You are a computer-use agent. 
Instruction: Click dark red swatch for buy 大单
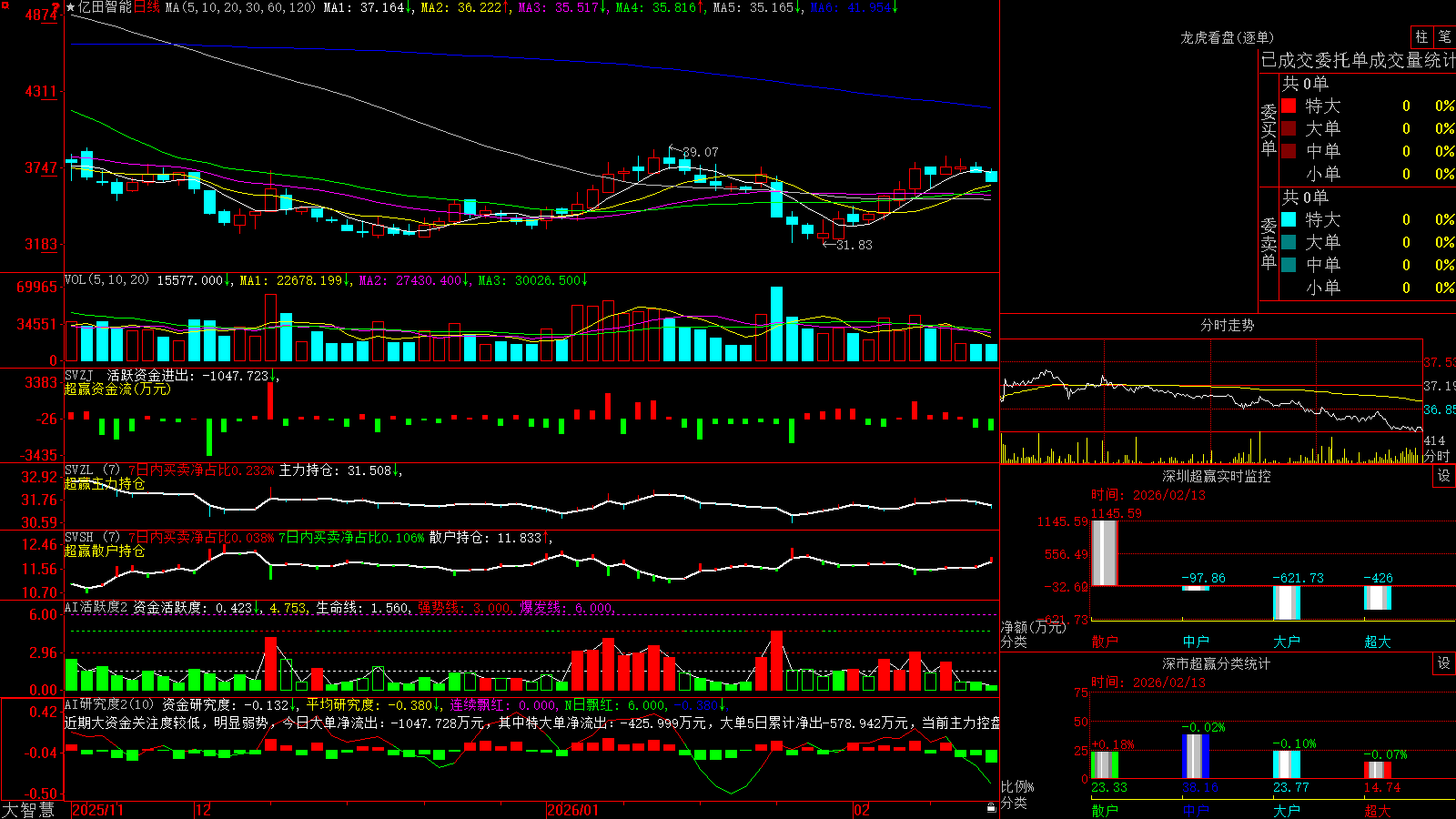coord(1289,128)
